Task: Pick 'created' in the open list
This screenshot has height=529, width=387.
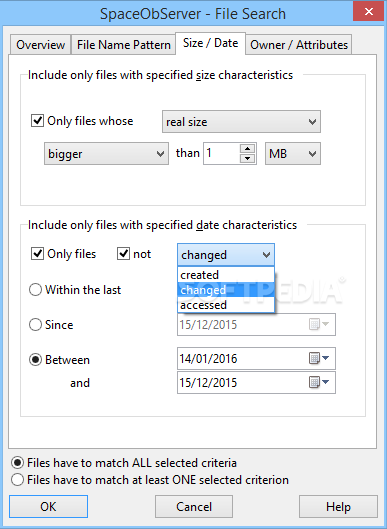Action: click(226, 275)
